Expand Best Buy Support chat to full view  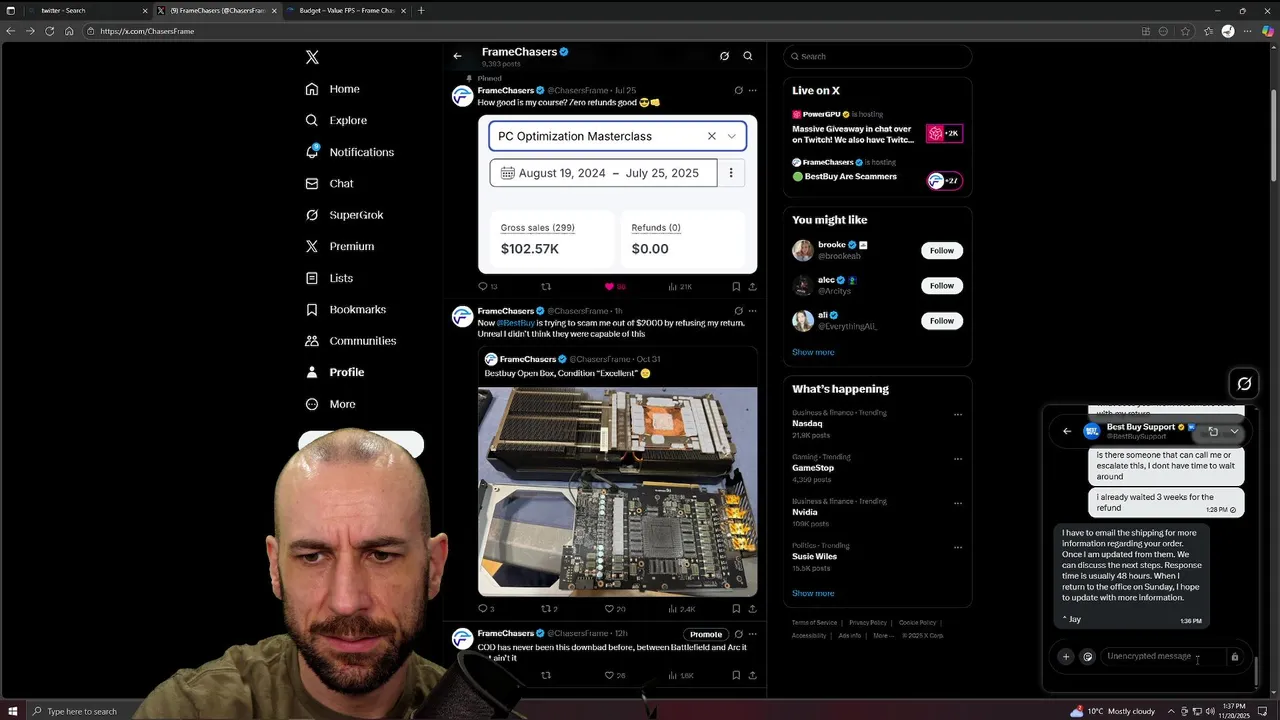1213,431
